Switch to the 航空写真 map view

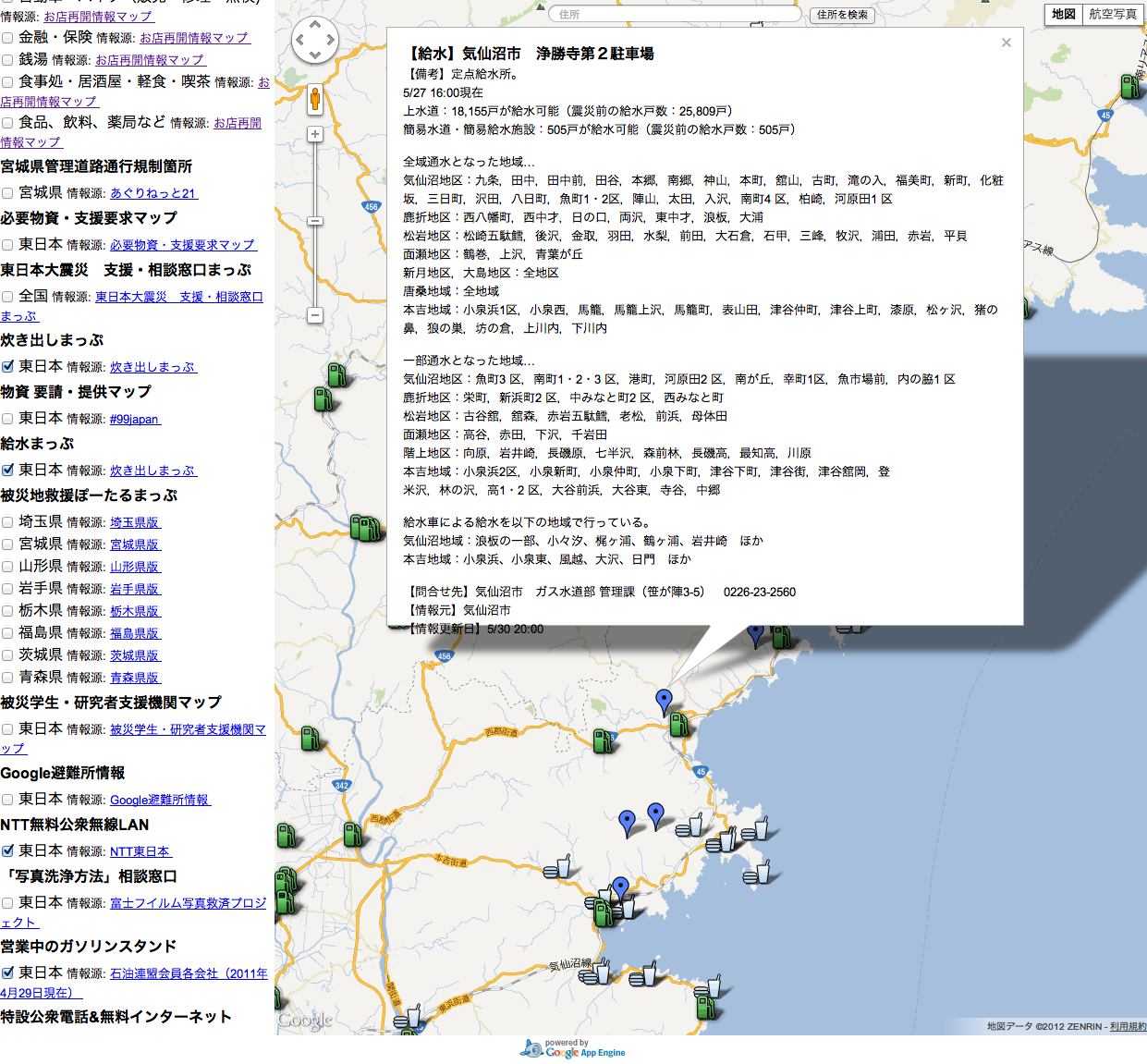pos(1113,14)
